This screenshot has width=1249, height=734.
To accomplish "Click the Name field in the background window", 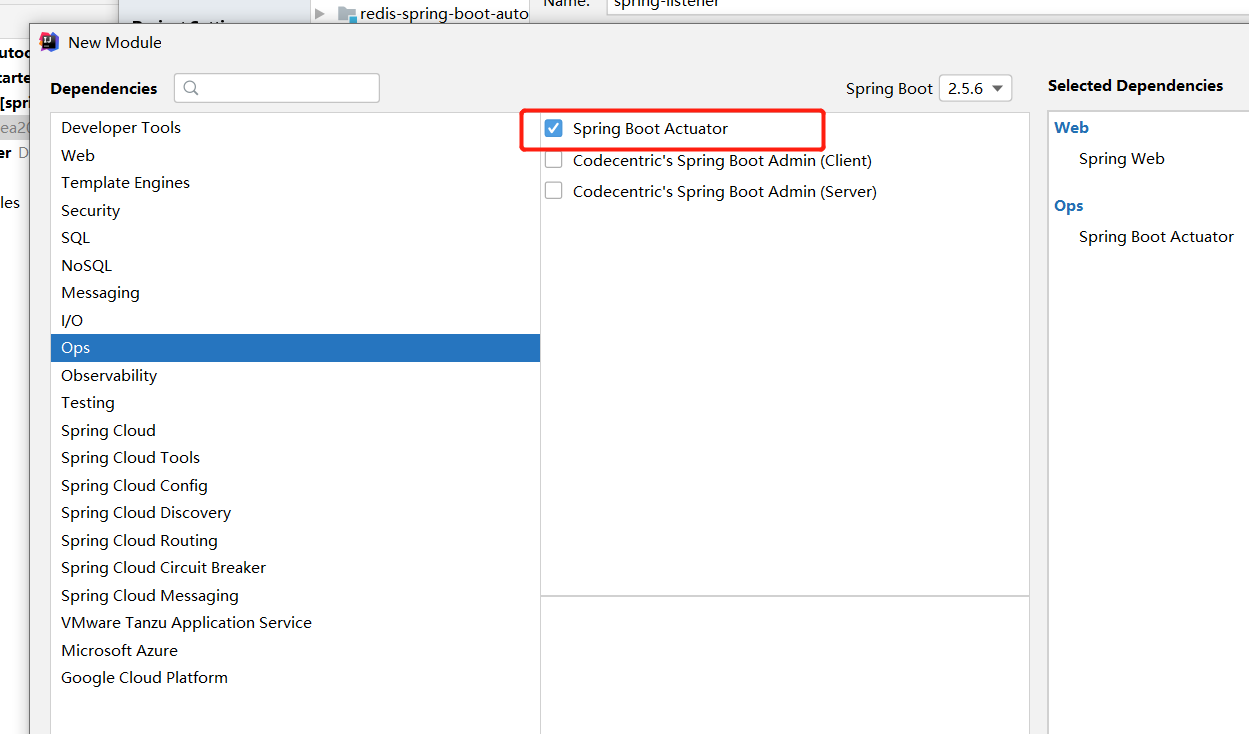I will (928, 6).
